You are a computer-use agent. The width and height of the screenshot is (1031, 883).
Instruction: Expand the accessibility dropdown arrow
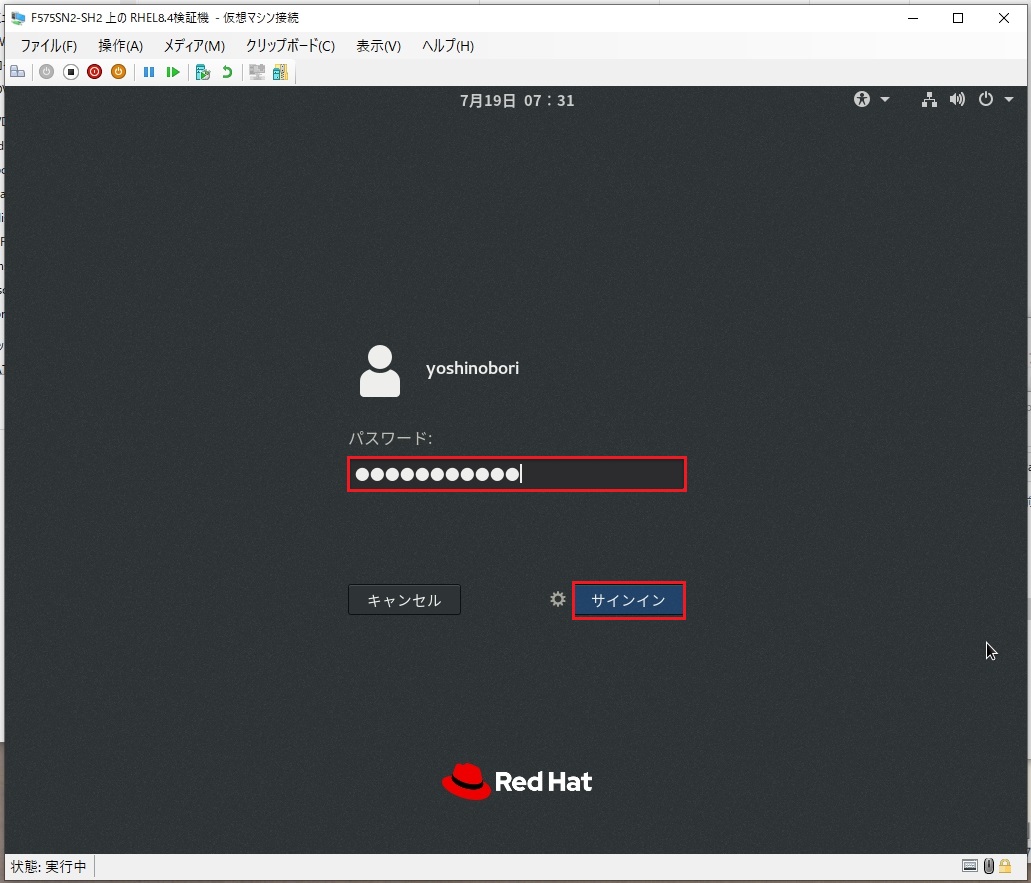tap(884, 99)
